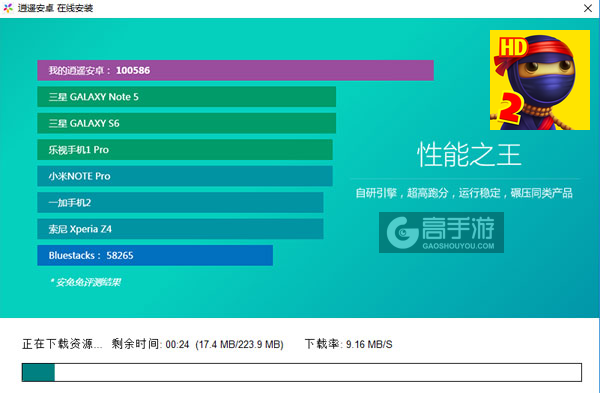This screenshot has height=393, width=600.
Task: Select the Bluestacks 58265 bar
Action: [x=155, y=255]
